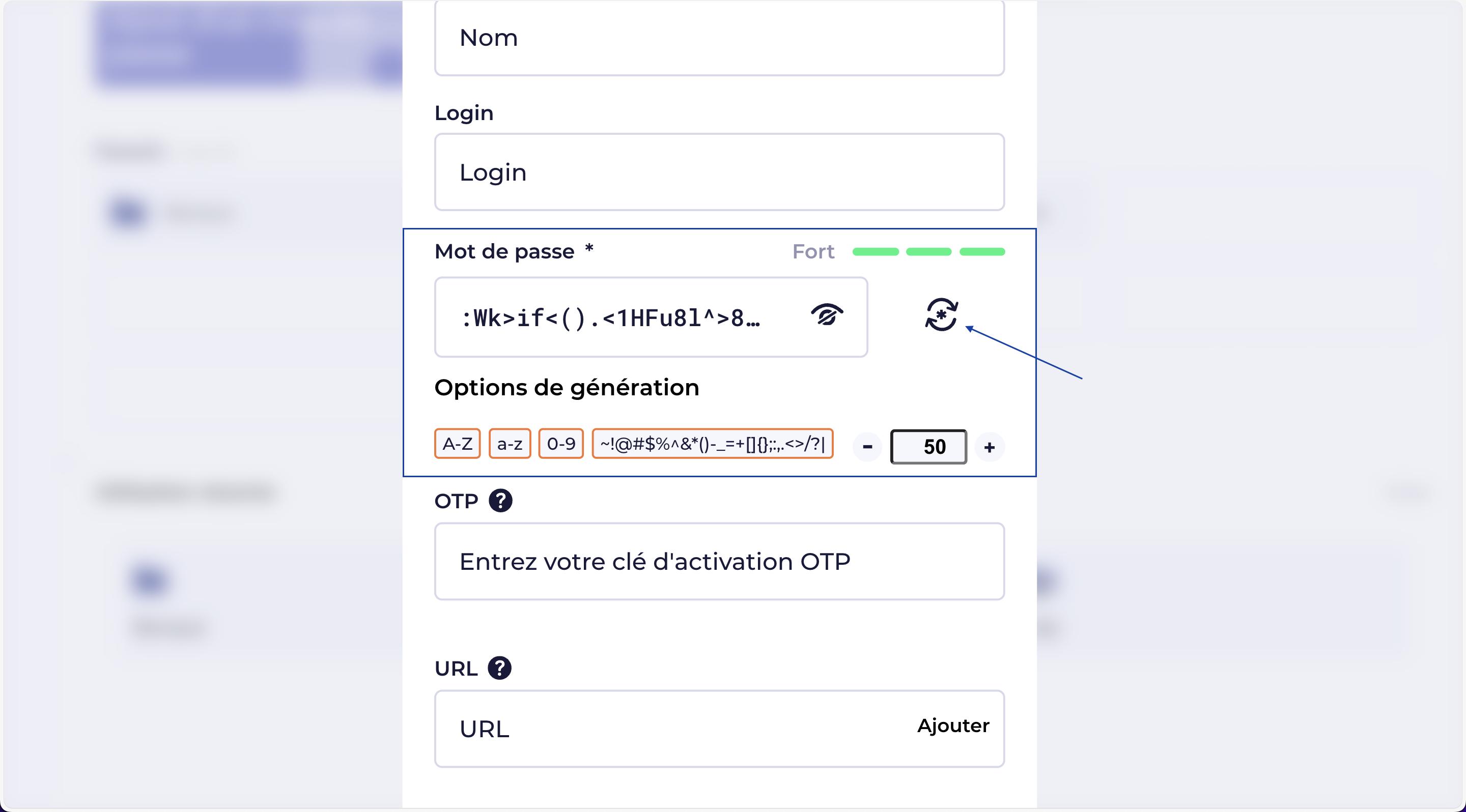This screenshot has width=1466, height=812.
Task: Click into the URL input field
Action: pyautogui.click(x=671, y=729)
